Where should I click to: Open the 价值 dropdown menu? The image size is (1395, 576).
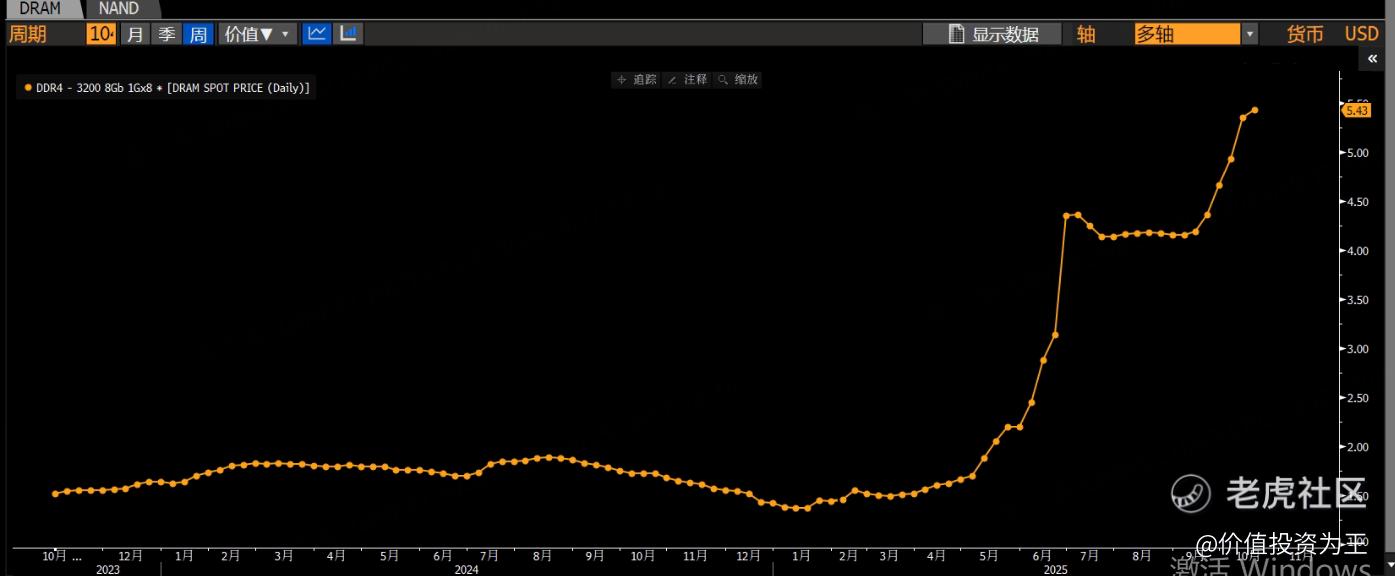point(257,34)
